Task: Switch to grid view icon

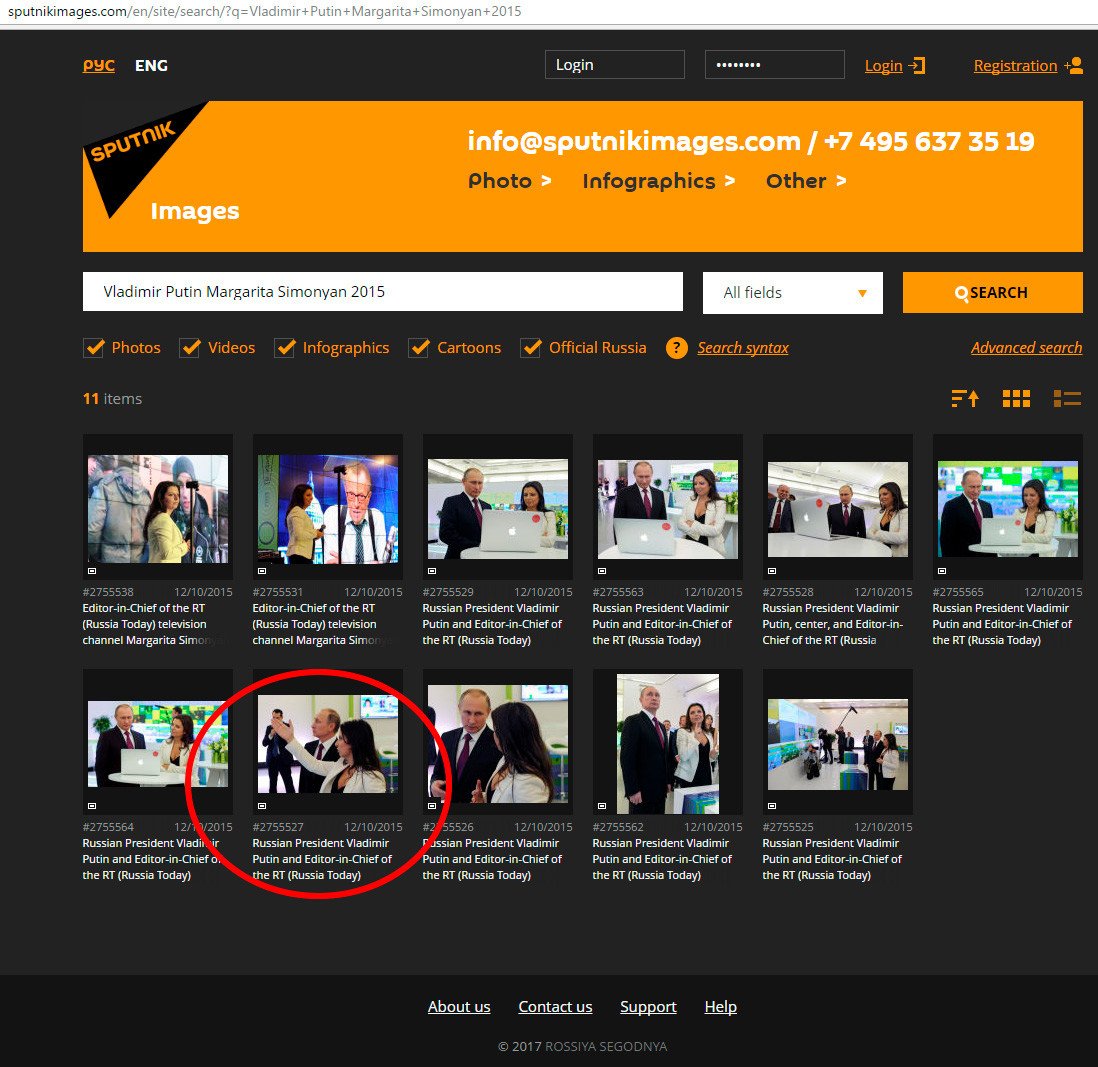Action: click(1015, 398)
